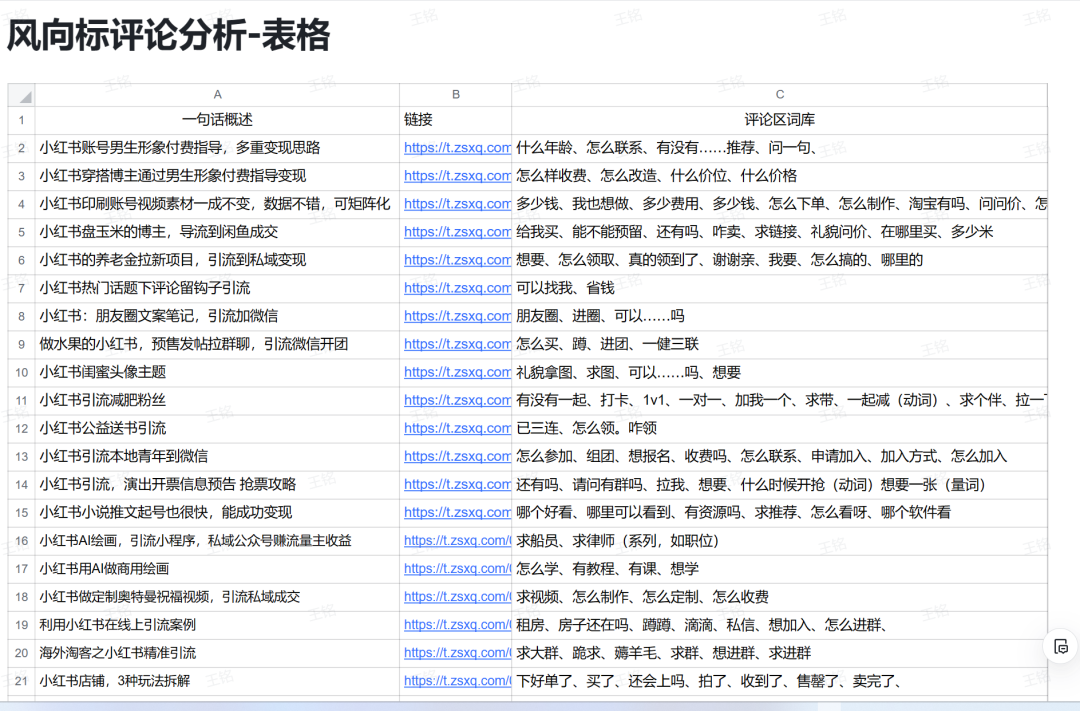
Task: Open the link in row 13 (引流本地青年)
Action: (457, 456)
